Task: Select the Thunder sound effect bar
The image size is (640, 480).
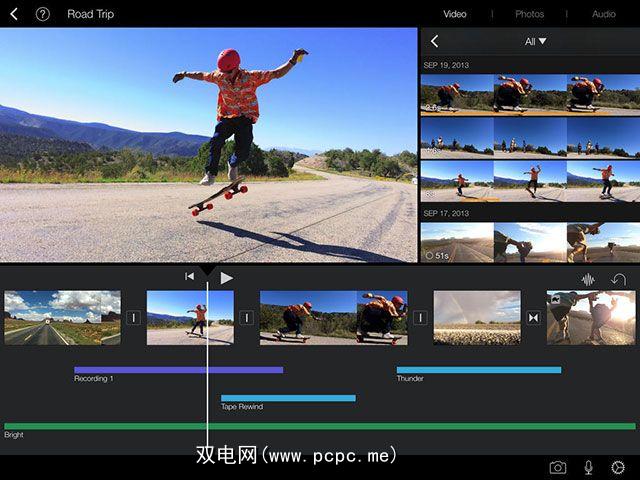Action: point(479,370)
